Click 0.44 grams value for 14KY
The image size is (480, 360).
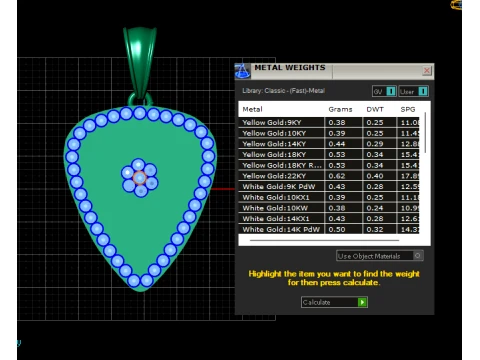[x=337, y=144]
